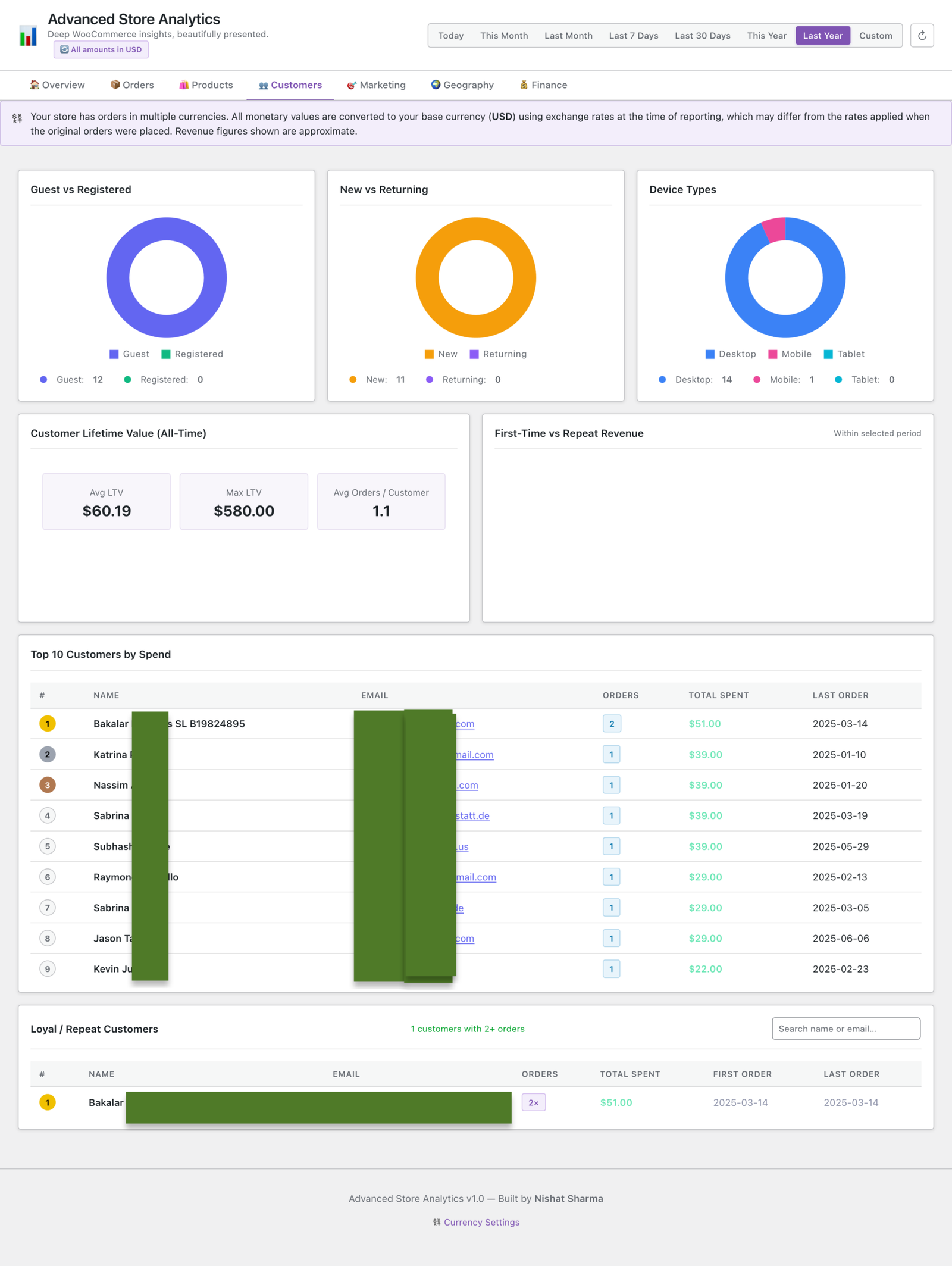This screenshot has width=952, height=1266.
Task: Choose This Year range
Action: tap(767, 36)
